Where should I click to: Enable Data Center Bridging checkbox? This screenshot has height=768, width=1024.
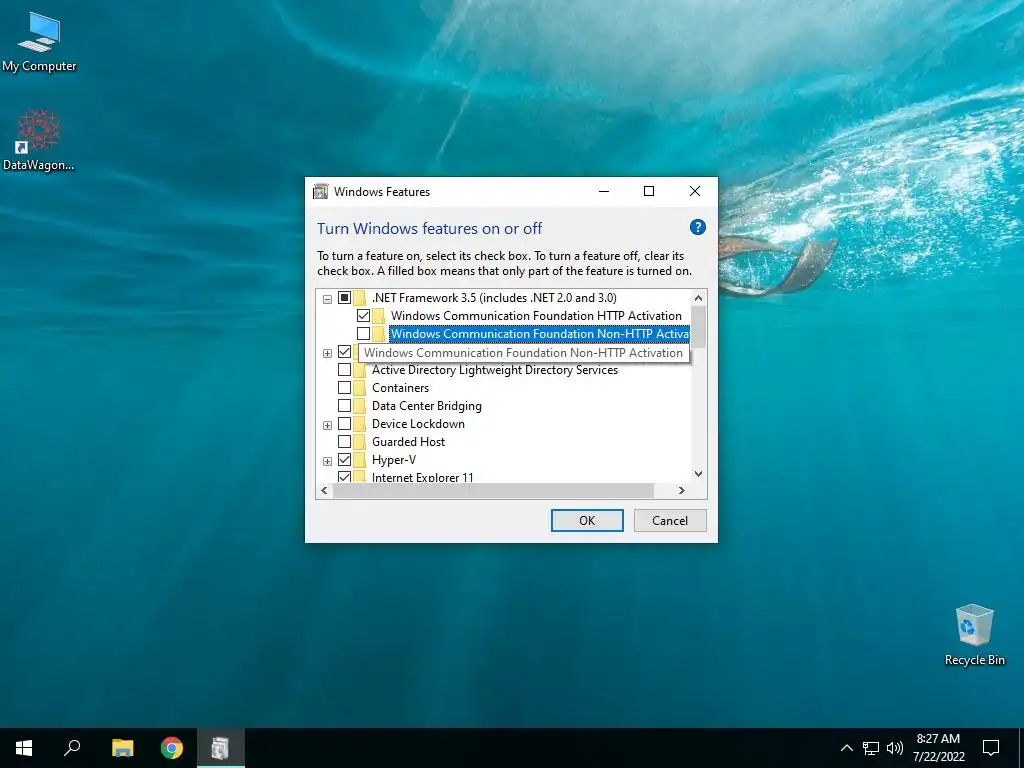tap(344, 406)
